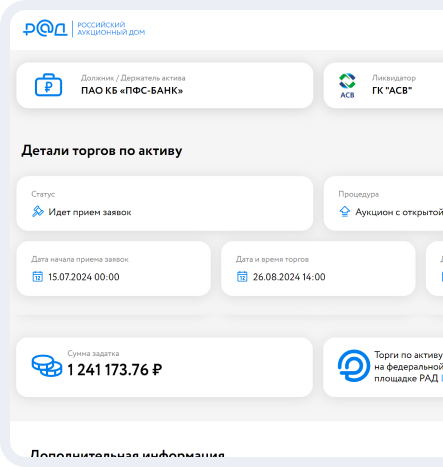Open Российский аукционный дом header text
Screen dimensions: 443x467
(111, 29)
